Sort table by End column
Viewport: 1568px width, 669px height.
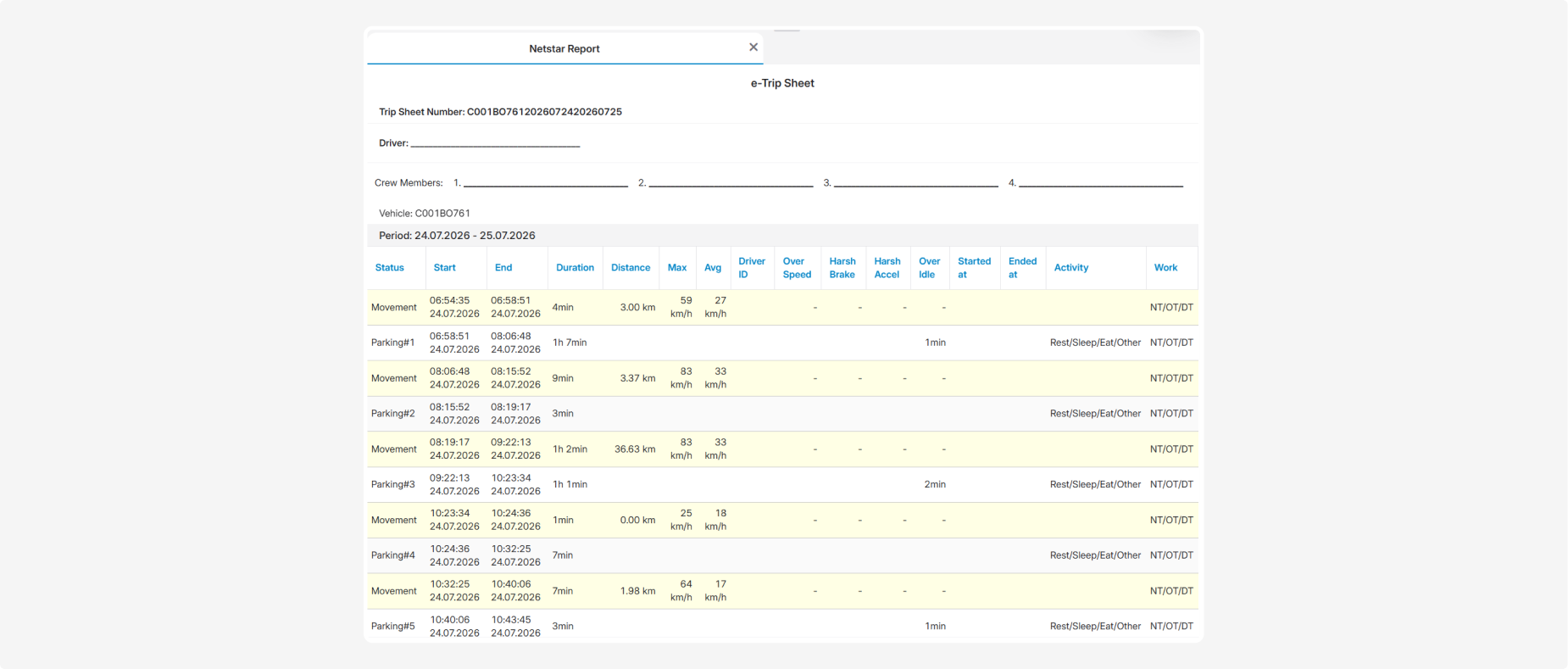[x=503, y=268]
